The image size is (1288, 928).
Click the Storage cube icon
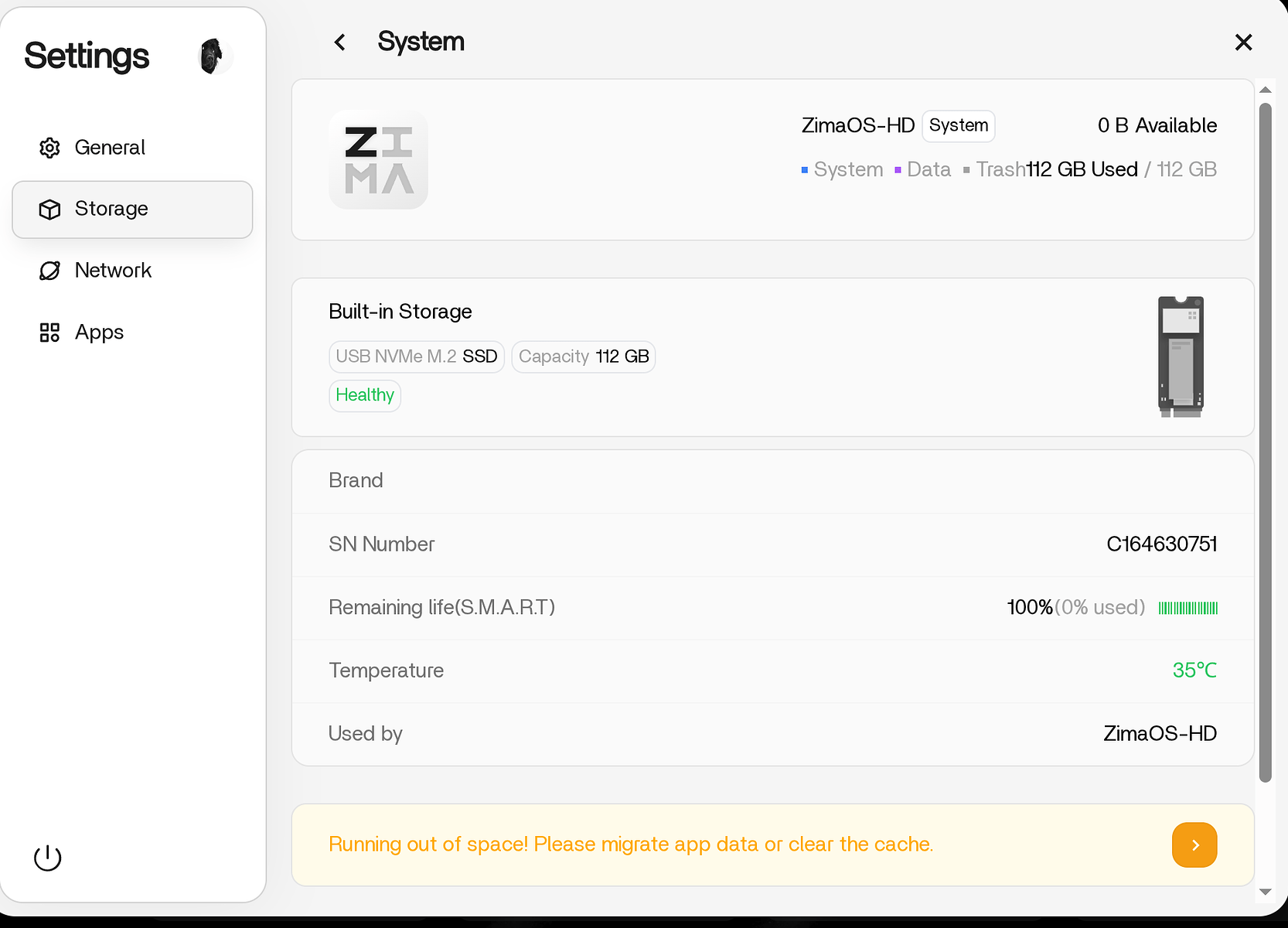pos(49,210)
